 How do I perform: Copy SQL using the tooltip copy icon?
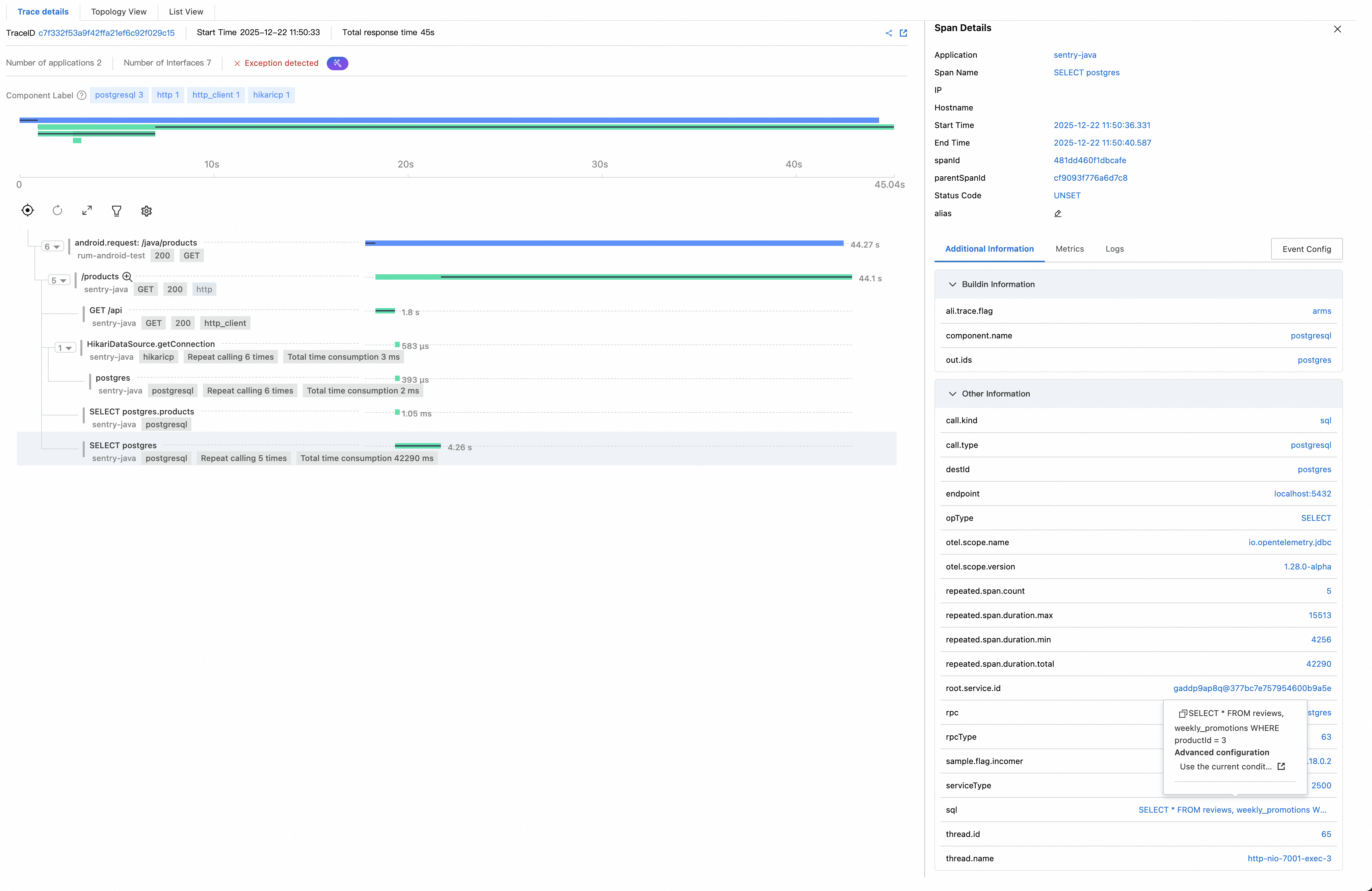point(1182,713)
